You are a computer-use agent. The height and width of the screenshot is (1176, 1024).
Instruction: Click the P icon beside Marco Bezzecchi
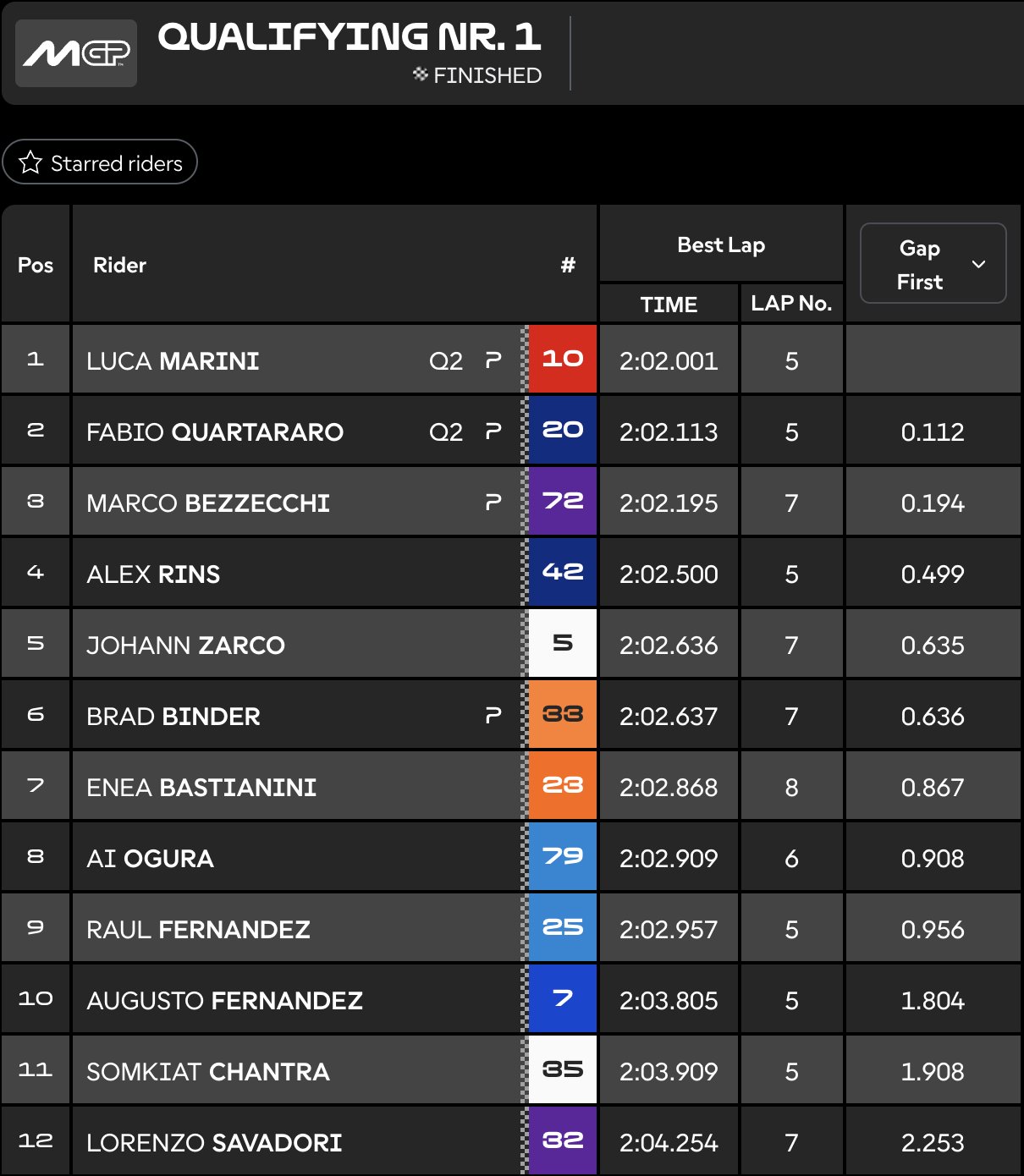pos(493,503)
